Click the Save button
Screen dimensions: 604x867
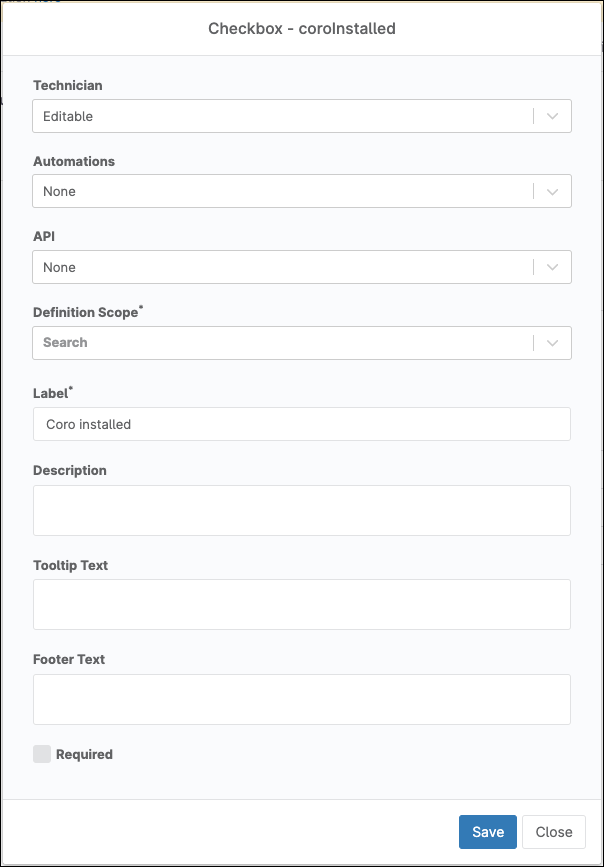click(488, 832)
